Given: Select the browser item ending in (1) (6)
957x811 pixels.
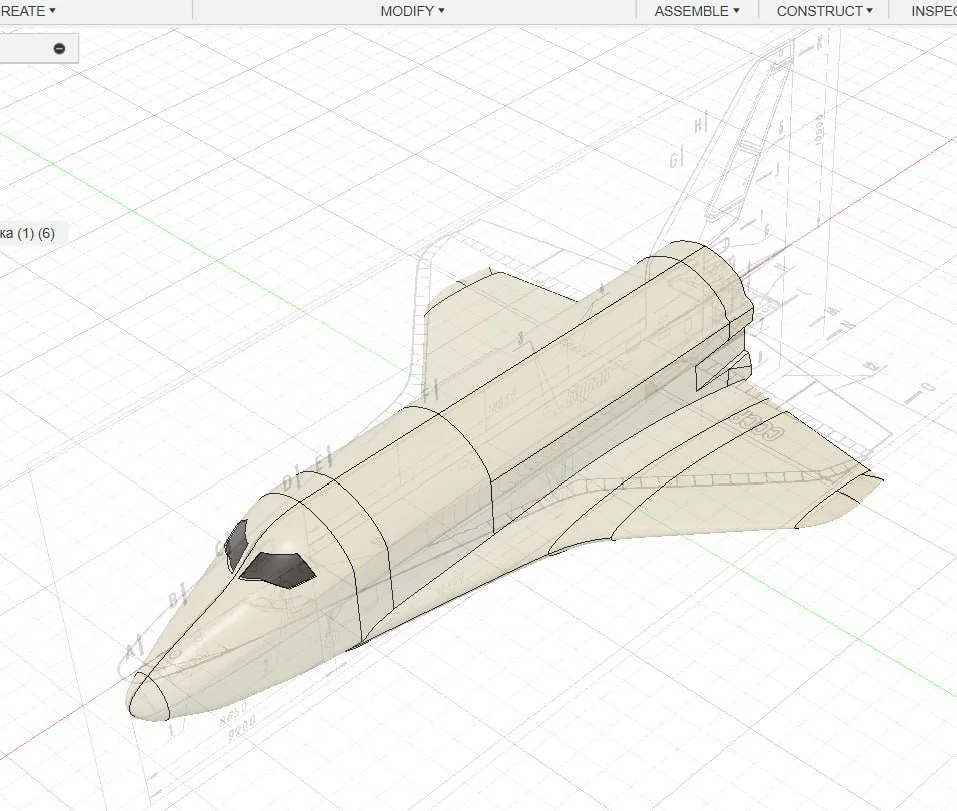Looking at the screenshot, I should [x=30, y=233].
